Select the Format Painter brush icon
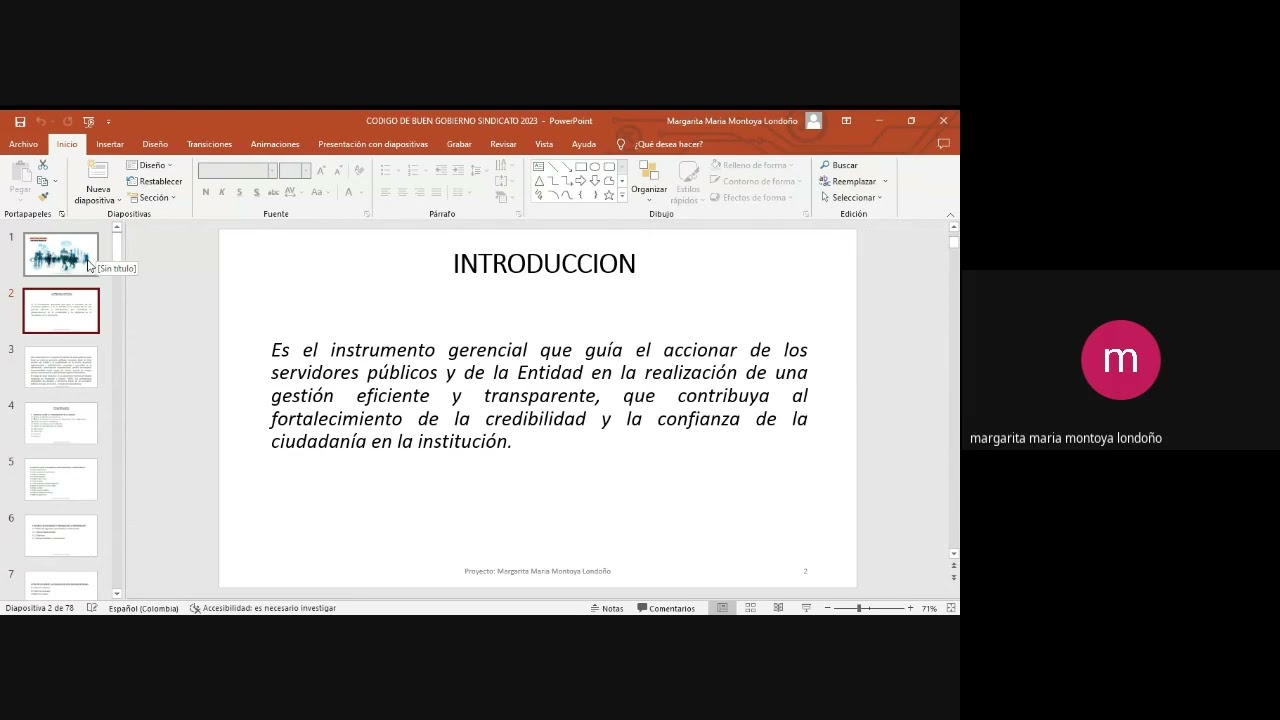The height and width of the screenshot is (720, 1280). (x=42, y=197)
